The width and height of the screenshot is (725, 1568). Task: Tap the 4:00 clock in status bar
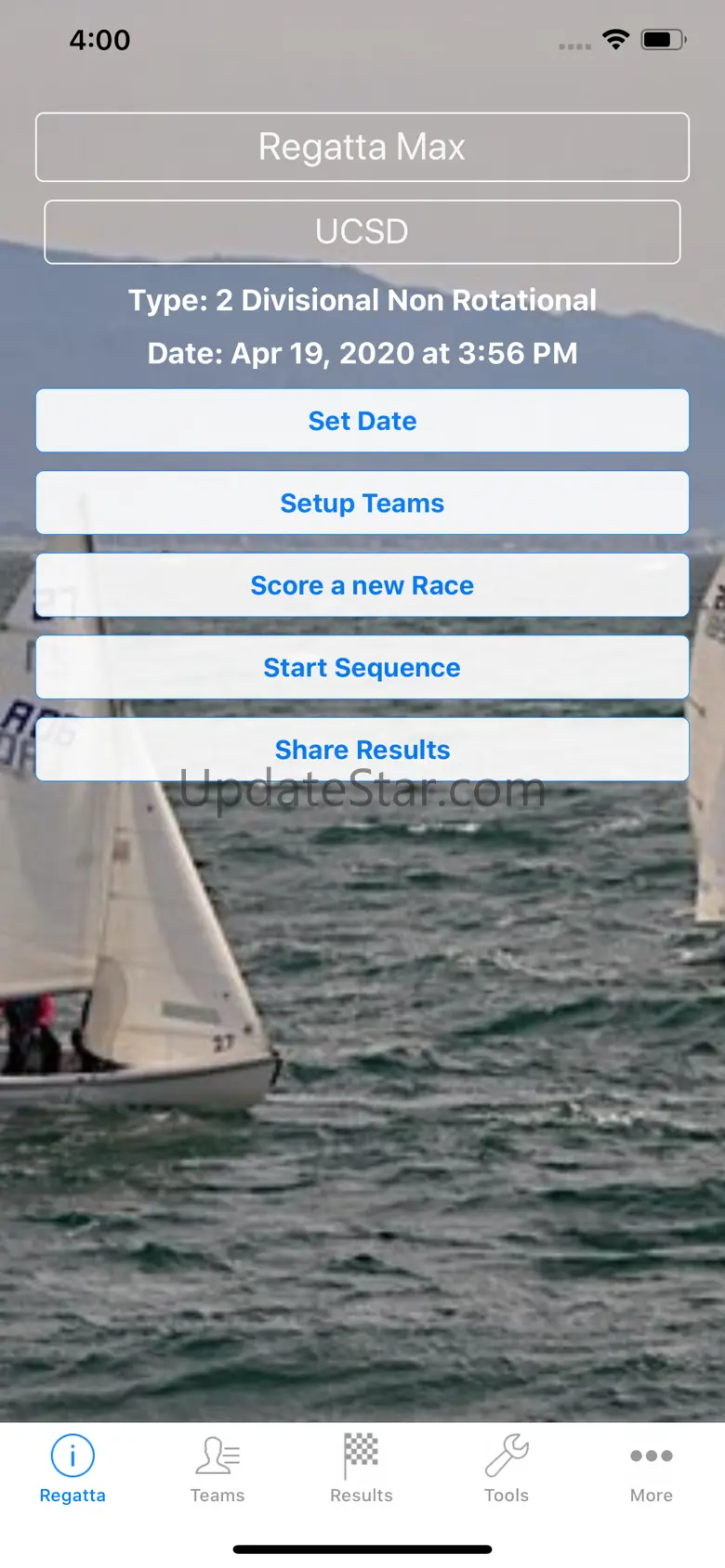point(99,40)
